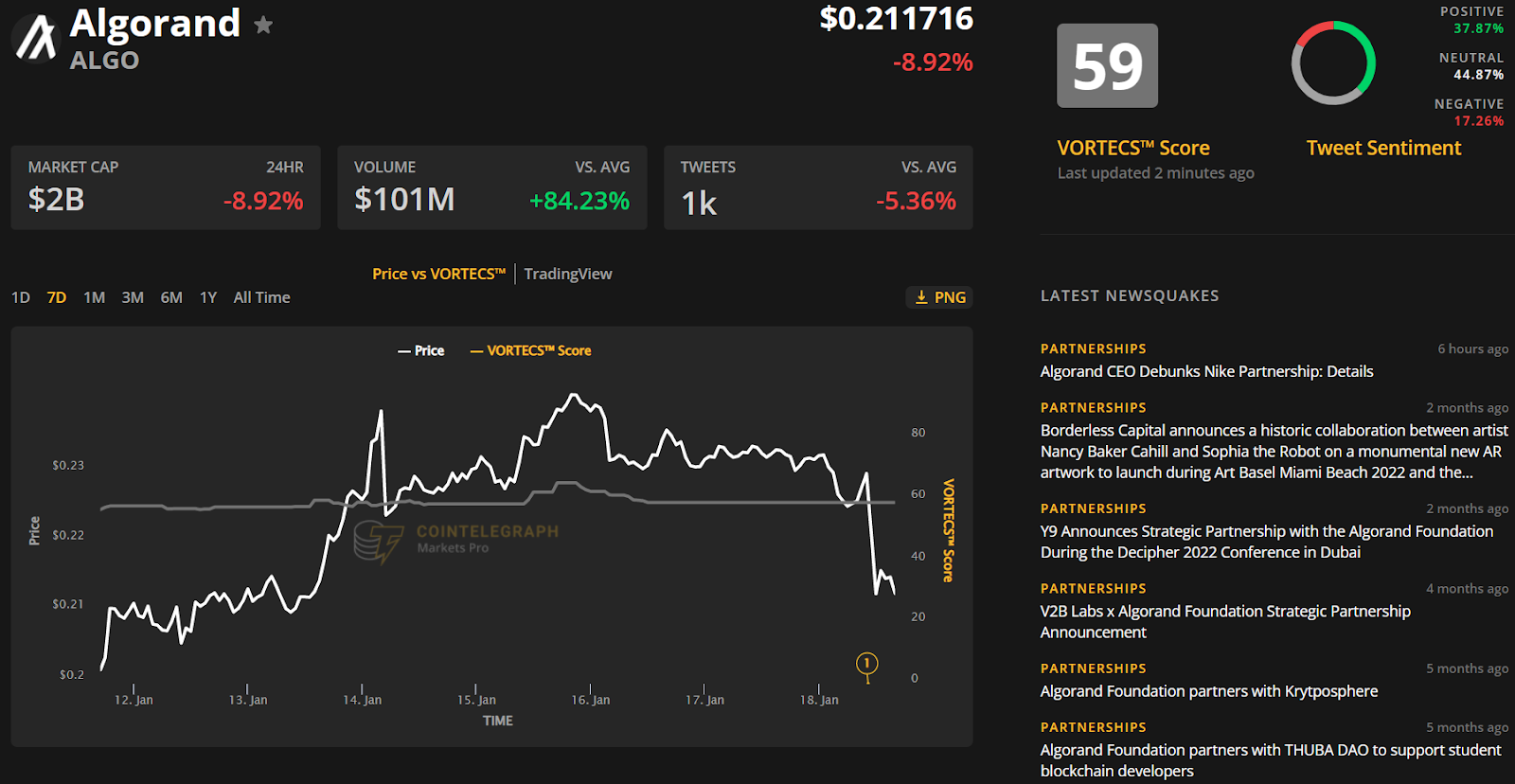Download the chart as PNG

(x=939, y=297)
